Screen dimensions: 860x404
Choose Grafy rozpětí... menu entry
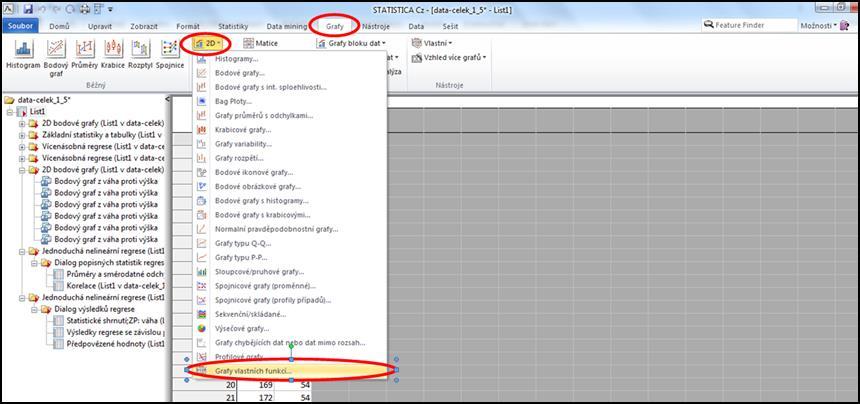tap(290, 158)
